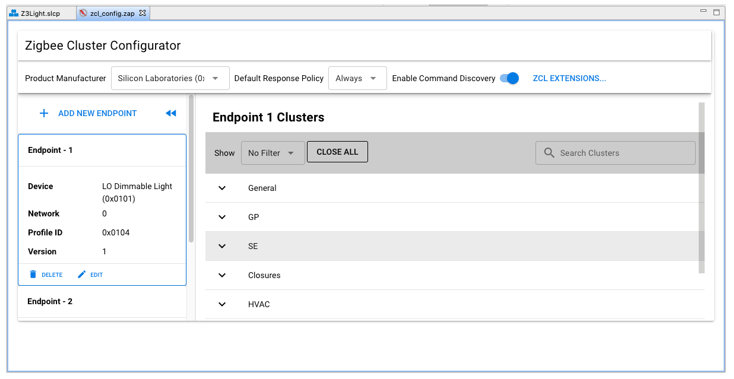Viewport: 734px width, 379px height.
Task: Click the CLOSE ALL button
Action: coord(337,152)
